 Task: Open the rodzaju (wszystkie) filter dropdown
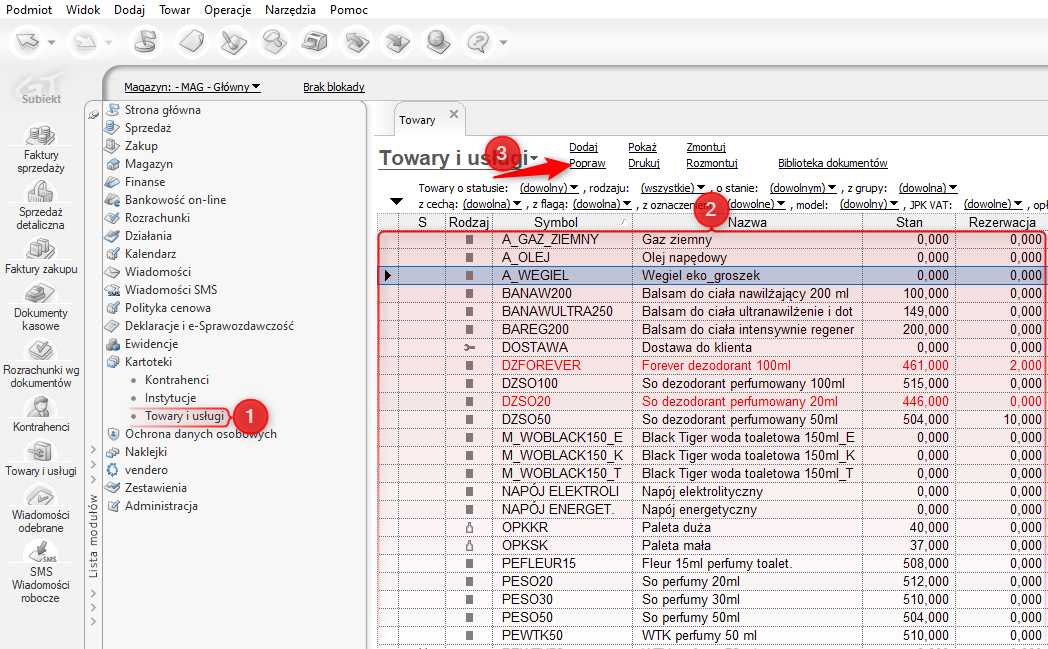coord(673,187)
